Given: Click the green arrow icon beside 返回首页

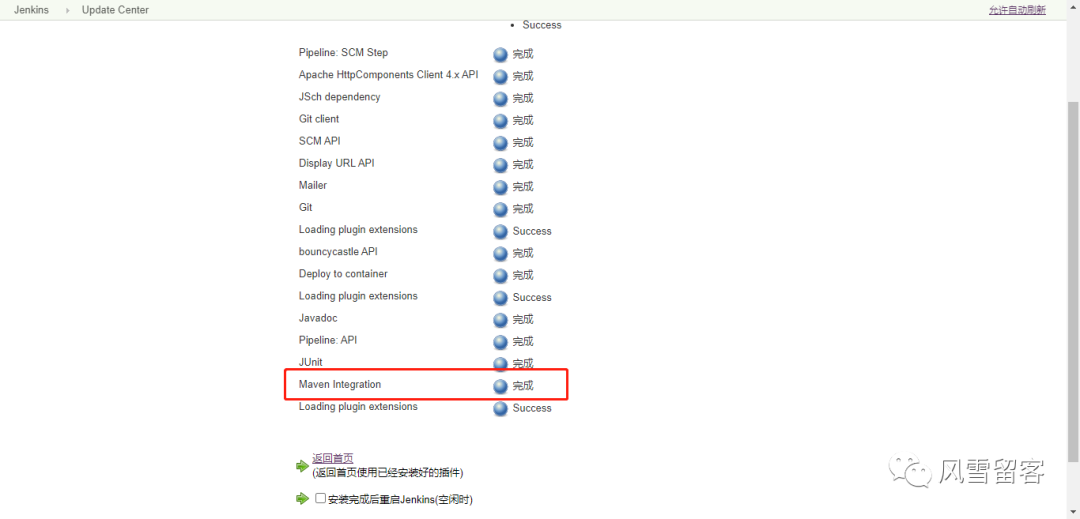Looking at the screenshot, I should 302,466.
